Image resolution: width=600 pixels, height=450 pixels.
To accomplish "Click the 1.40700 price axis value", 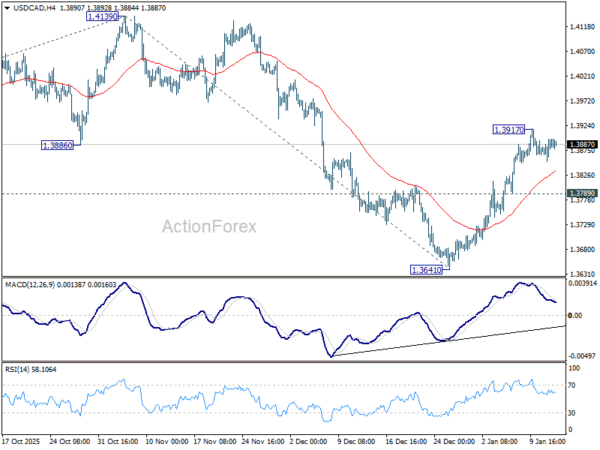I will tap(582, 52).
